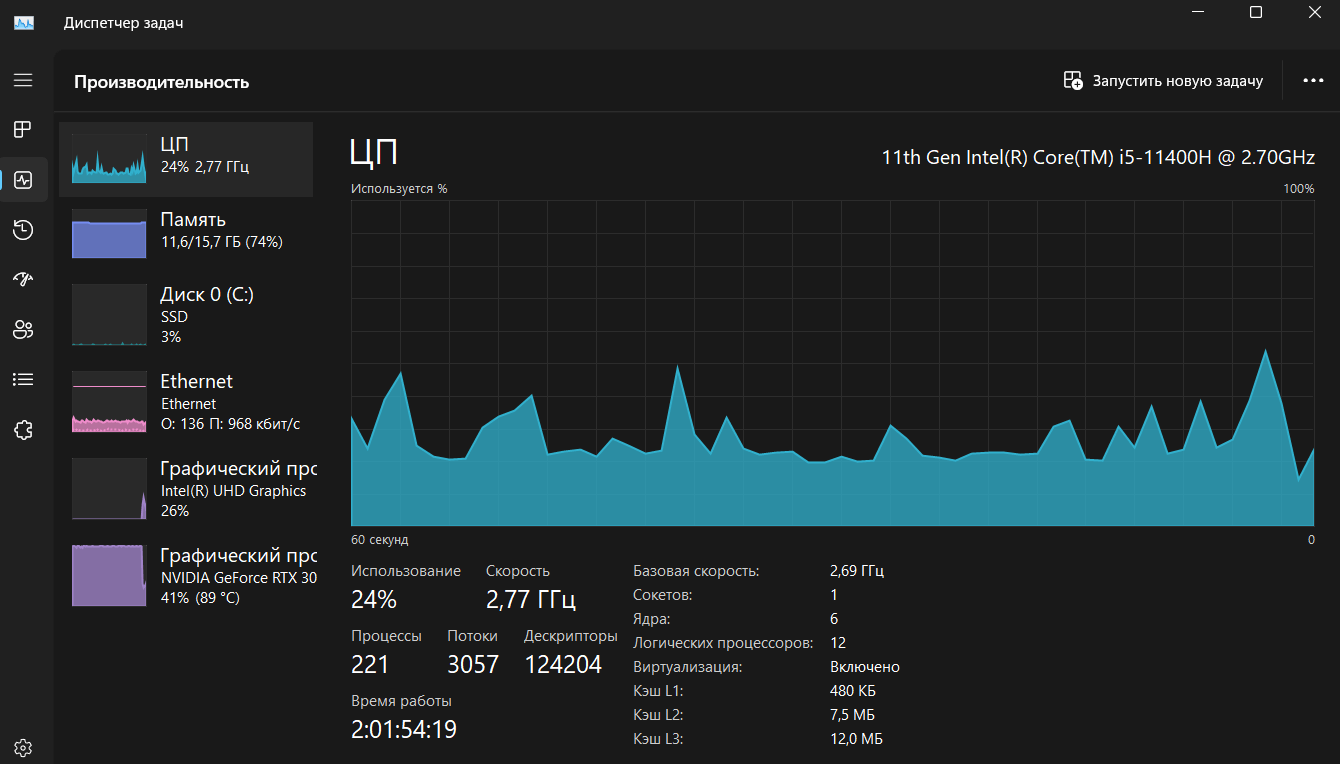Select the ЦП performance item

(x=186, y=160)
